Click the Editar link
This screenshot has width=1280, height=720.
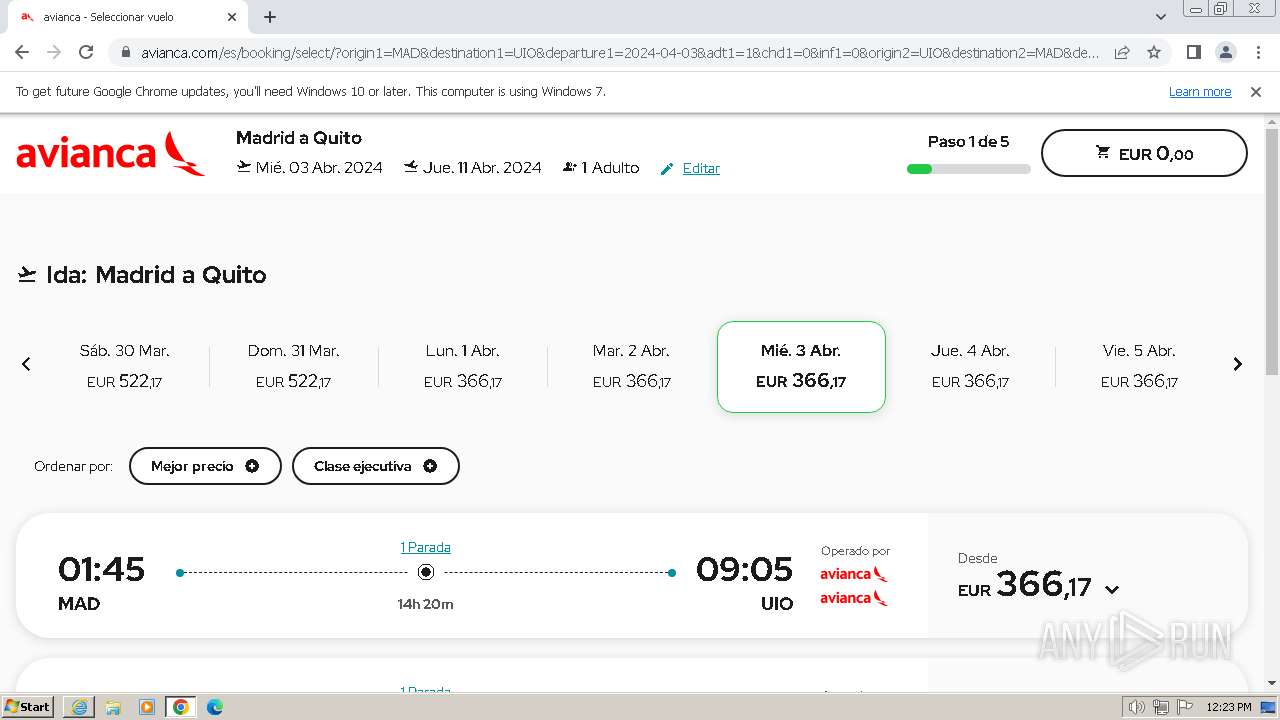701,168
